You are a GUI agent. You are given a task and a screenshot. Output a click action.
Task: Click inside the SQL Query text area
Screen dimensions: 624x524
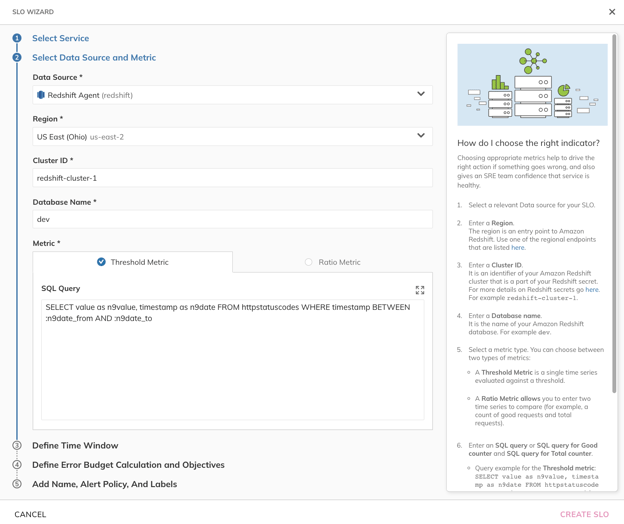click(x=233, y=360)
